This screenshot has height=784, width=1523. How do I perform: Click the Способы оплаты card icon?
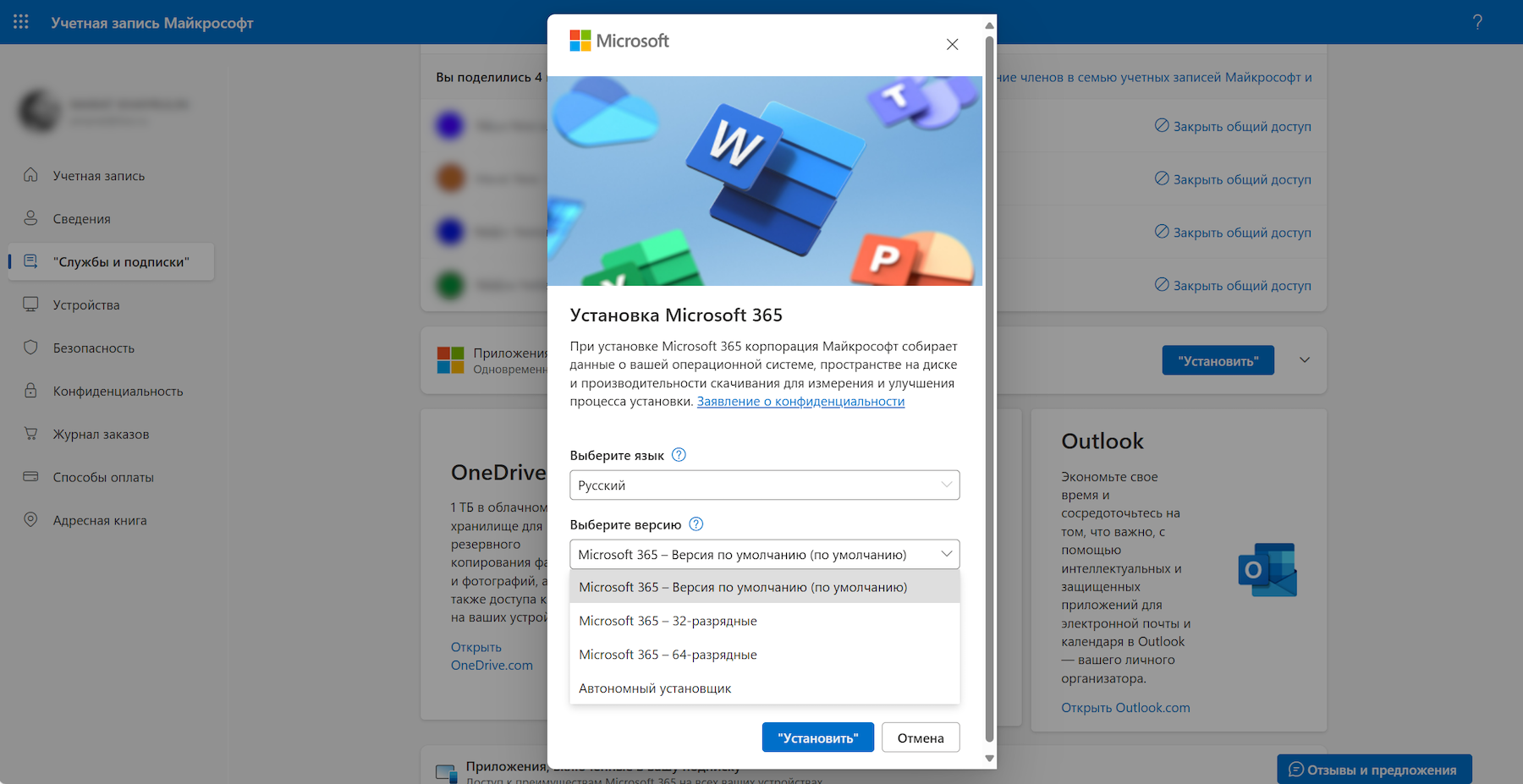tap(30, 477)
